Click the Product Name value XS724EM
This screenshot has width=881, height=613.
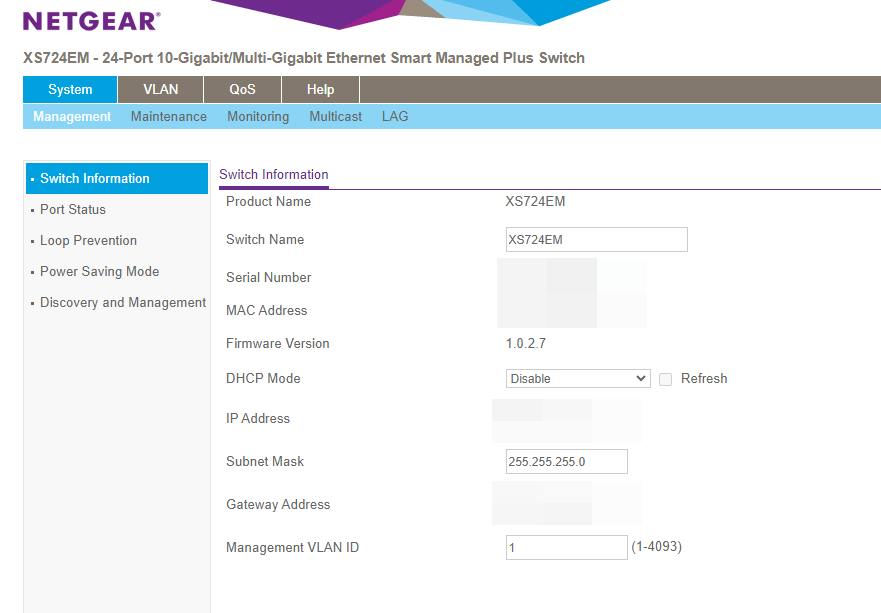pyautogui.click(x=535, y=201)
